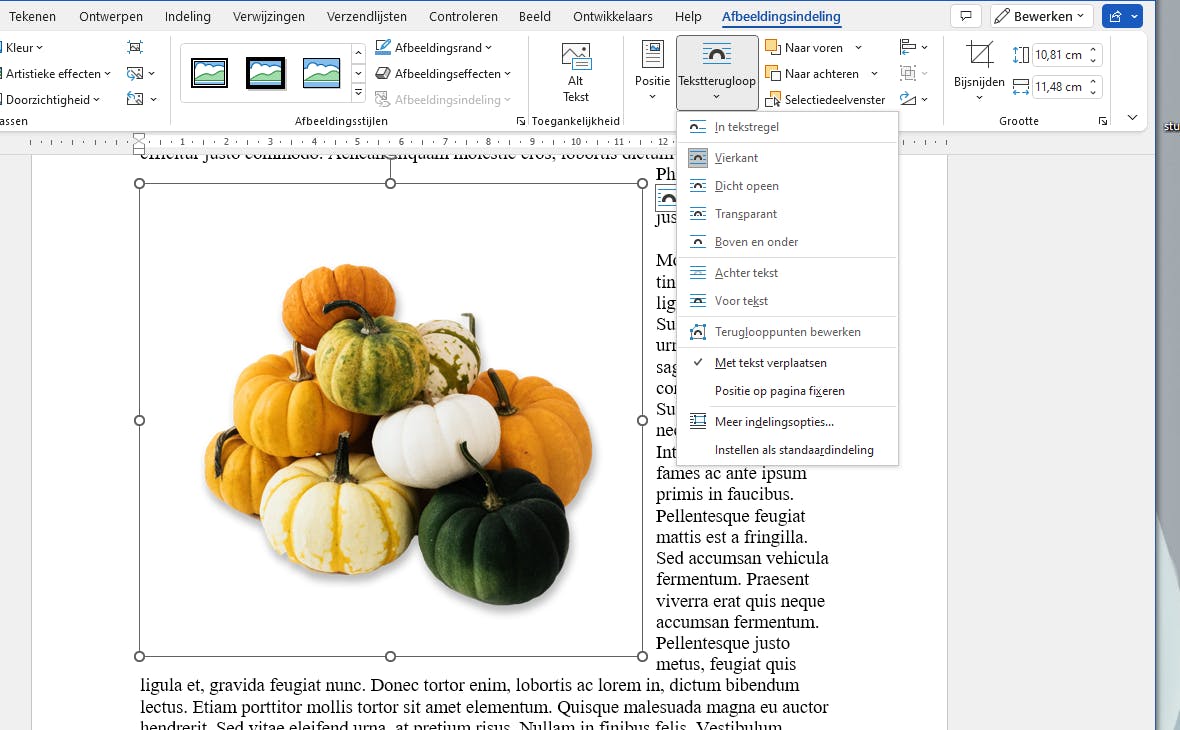Viewport: 1180px width, 730px height.
Task: Click Instellen als standaardindeling
Action: click(x=787, y=450)
